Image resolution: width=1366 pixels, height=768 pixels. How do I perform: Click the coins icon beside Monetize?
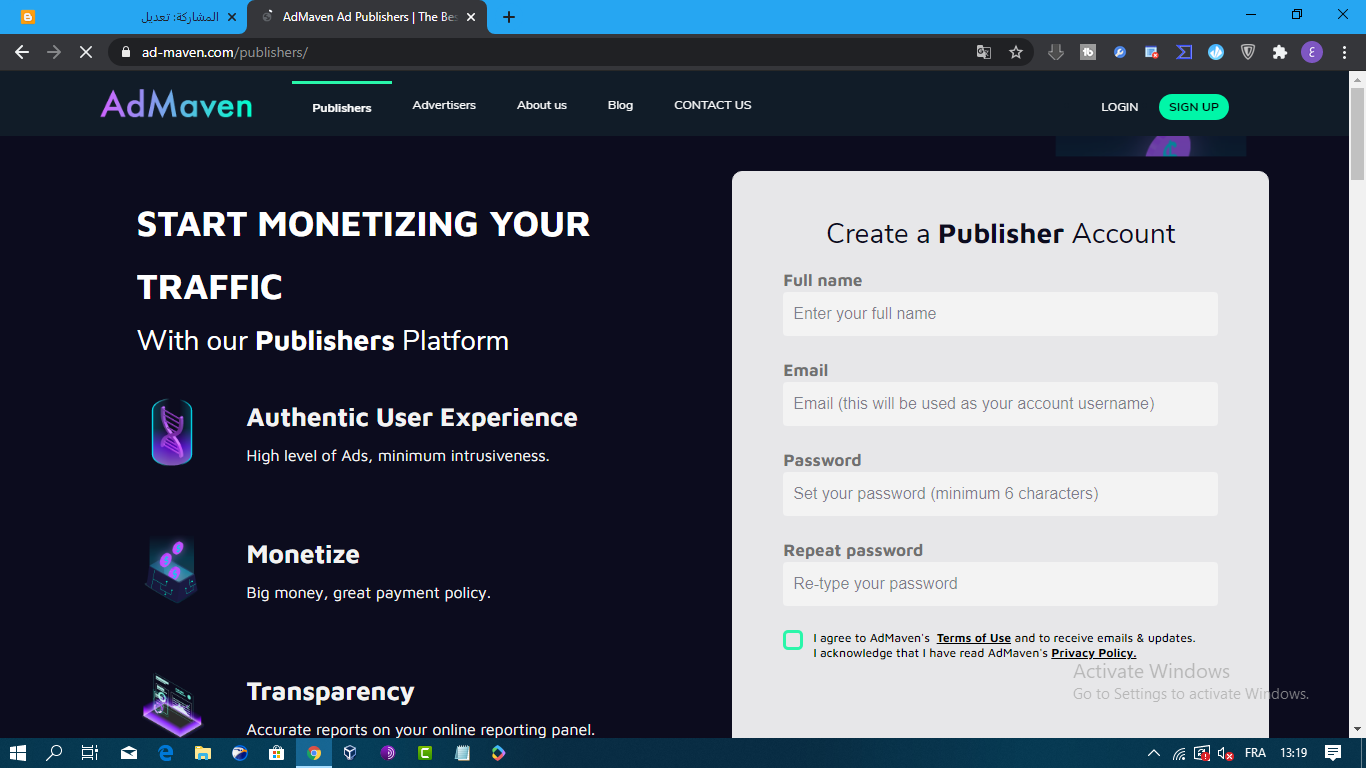(x=172, y=569)
